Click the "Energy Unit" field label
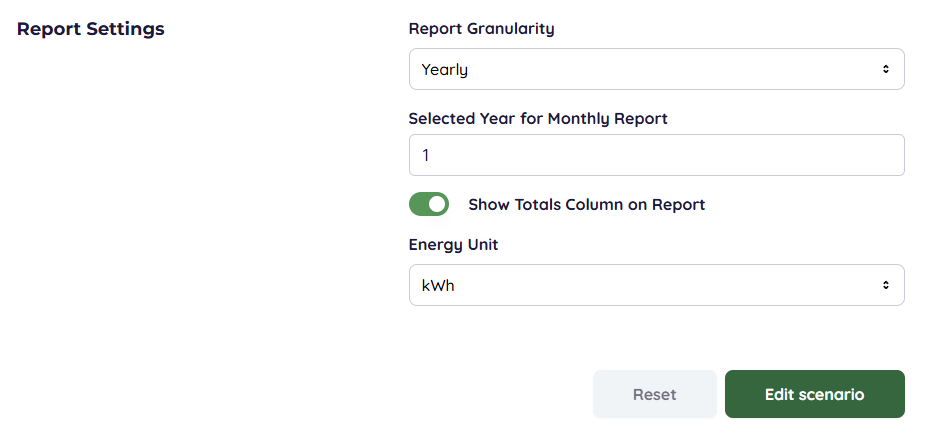The height and width of the screenshot is (431, 937). click(453, 245)
